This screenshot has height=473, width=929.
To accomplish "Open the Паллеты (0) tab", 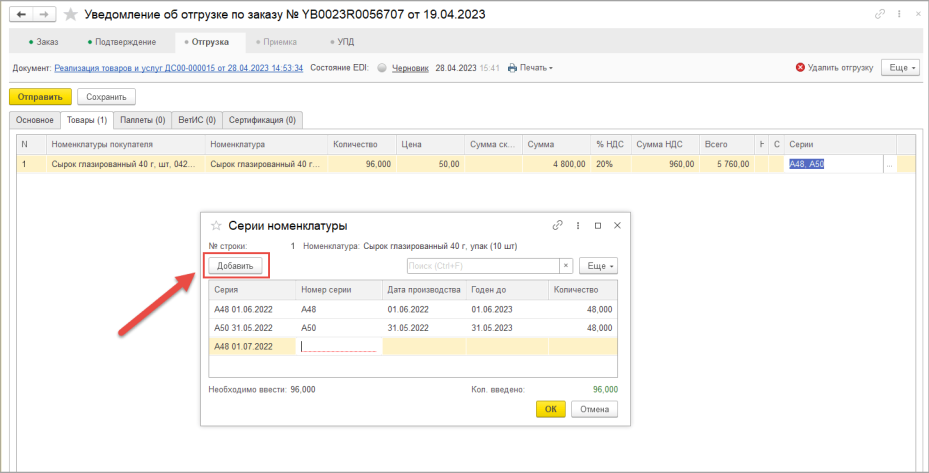I will (x=143, y=120).
